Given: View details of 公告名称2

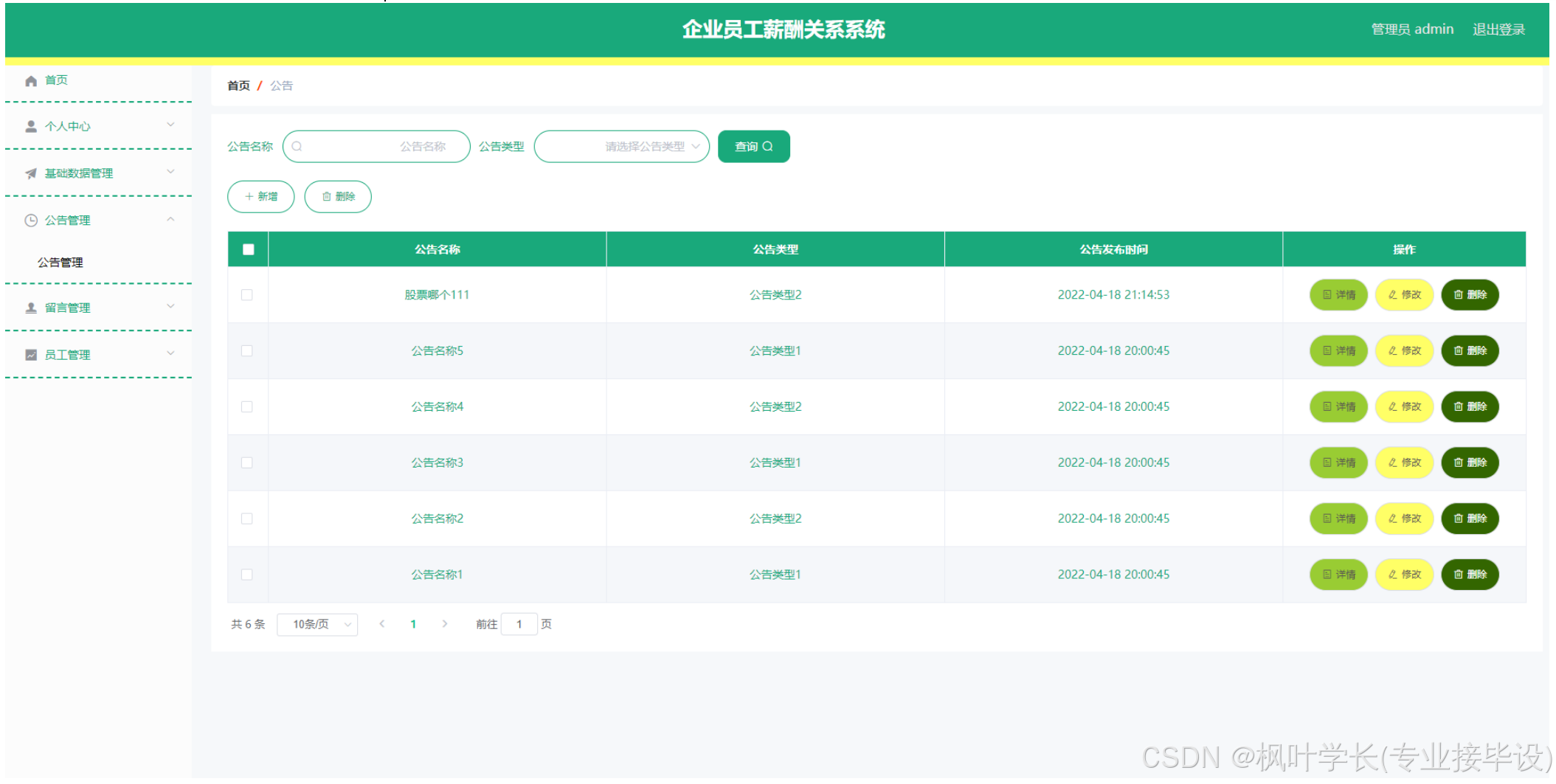Looking at the screenshot, I should pyautogui.click(x=1338, y=518).
